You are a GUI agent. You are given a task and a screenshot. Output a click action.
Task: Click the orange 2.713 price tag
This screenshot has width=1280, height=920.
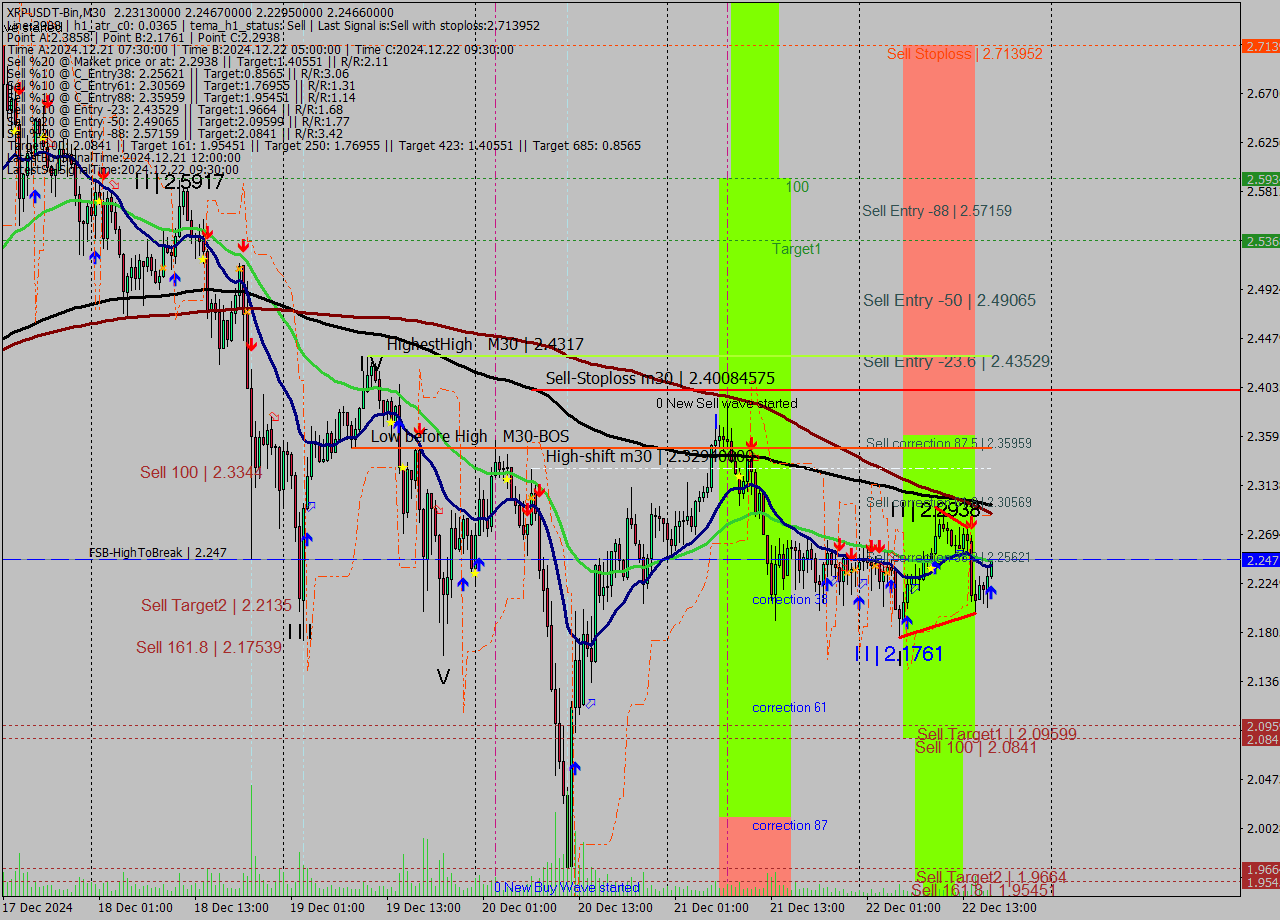tap(1260, 46)
